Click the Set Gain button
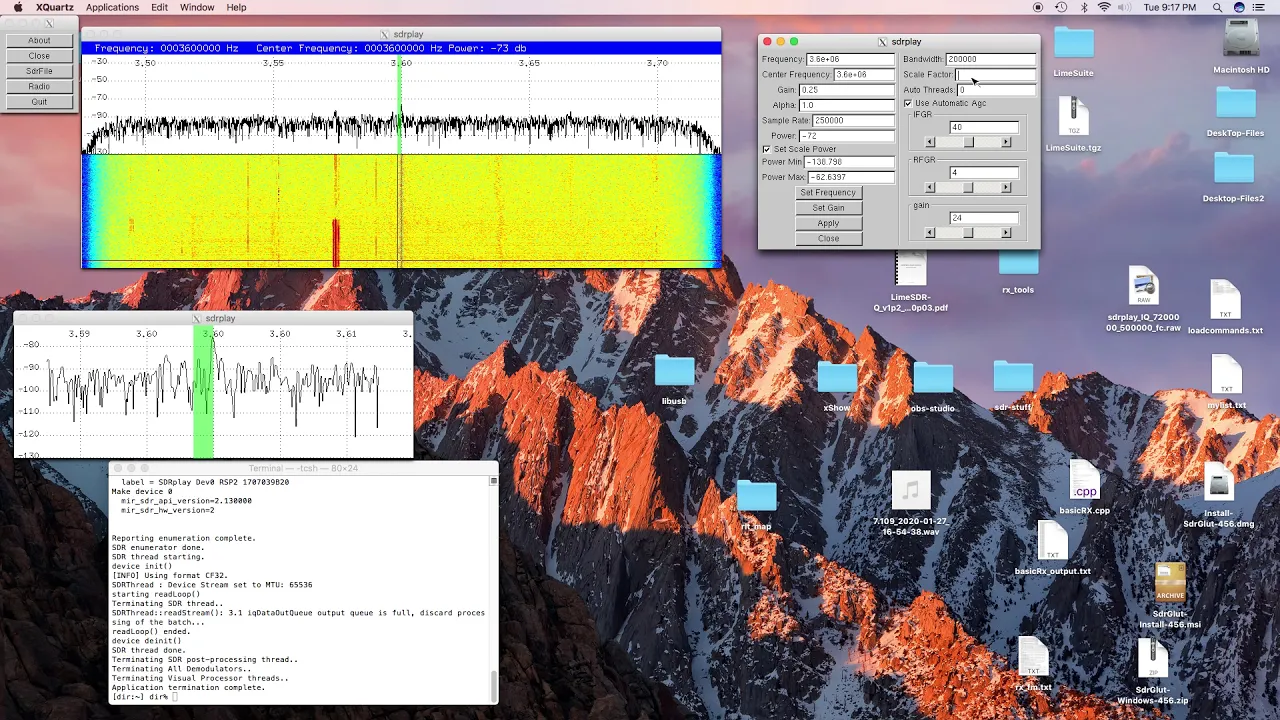Screen dimensions: 1280x720 pyautogui.click(x=828, y=208)
